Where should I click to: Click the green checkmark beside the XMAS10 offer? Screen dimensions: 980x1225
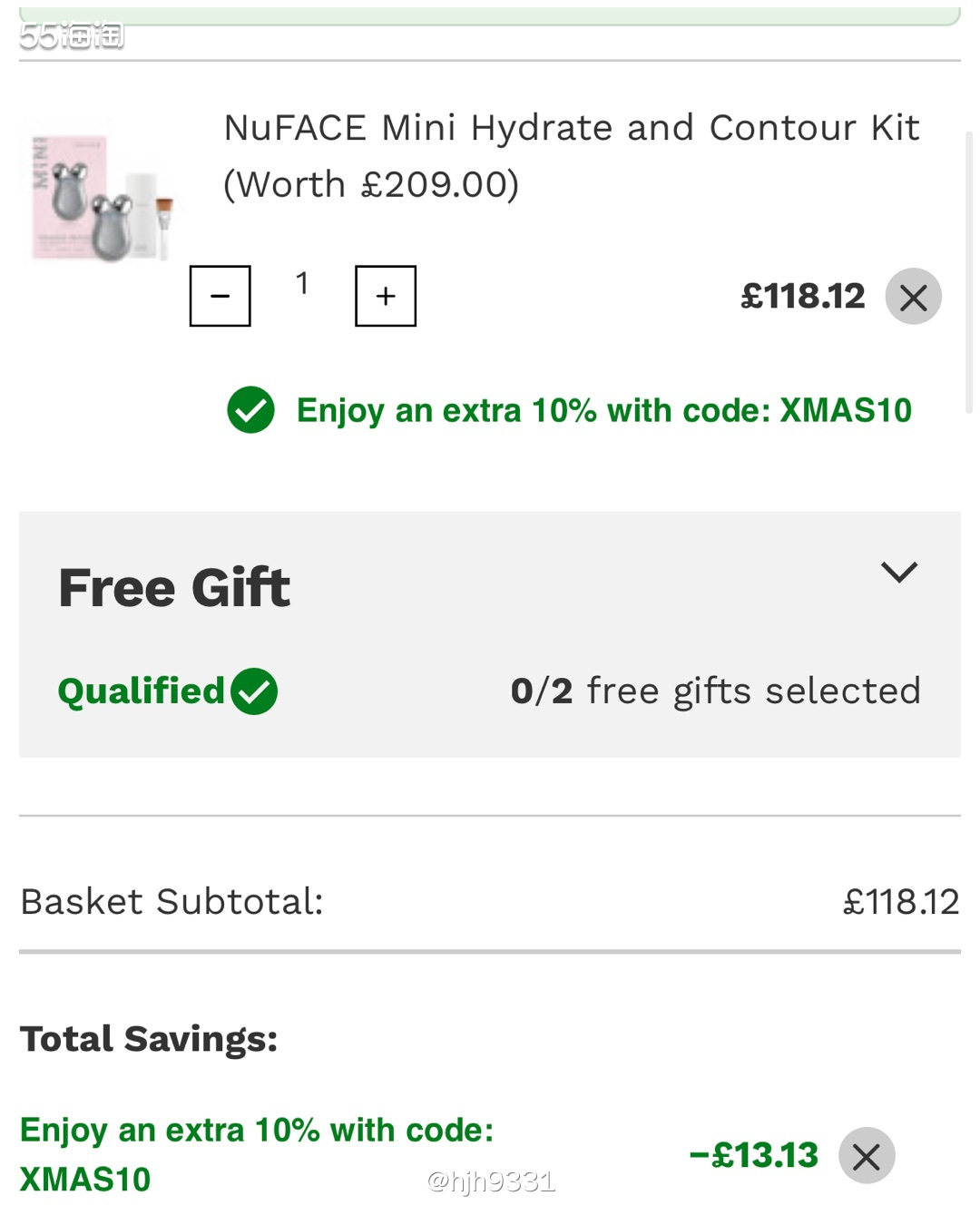coord(250,410)
